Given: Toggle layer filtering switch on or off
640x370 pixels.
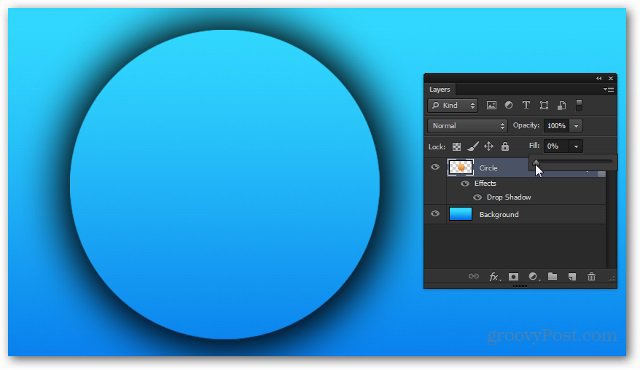Looking at the screenshot, I should pyautogui.click(x=579, y=105).
